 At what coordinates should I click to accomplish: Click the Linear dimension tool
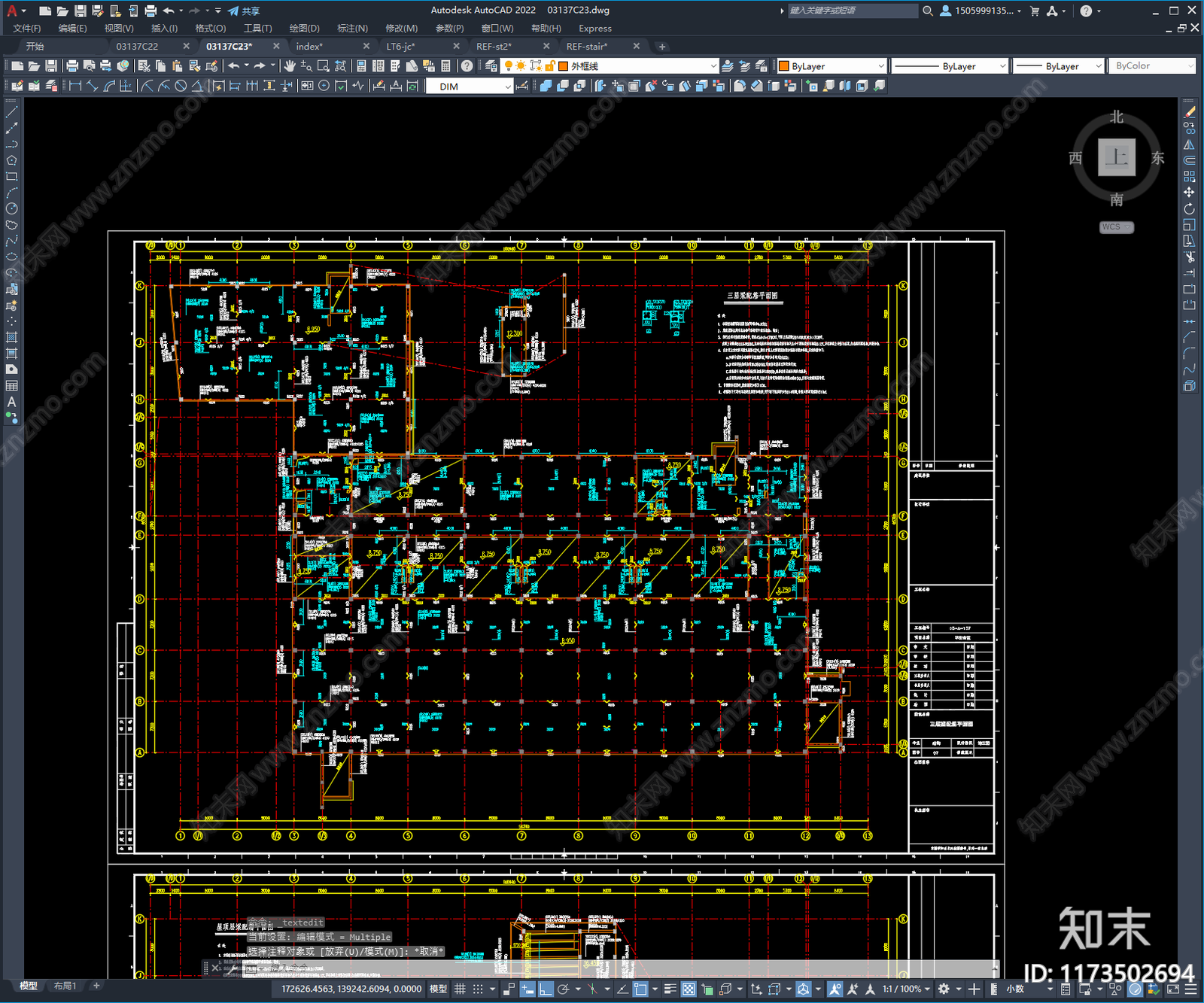(75, 86)
